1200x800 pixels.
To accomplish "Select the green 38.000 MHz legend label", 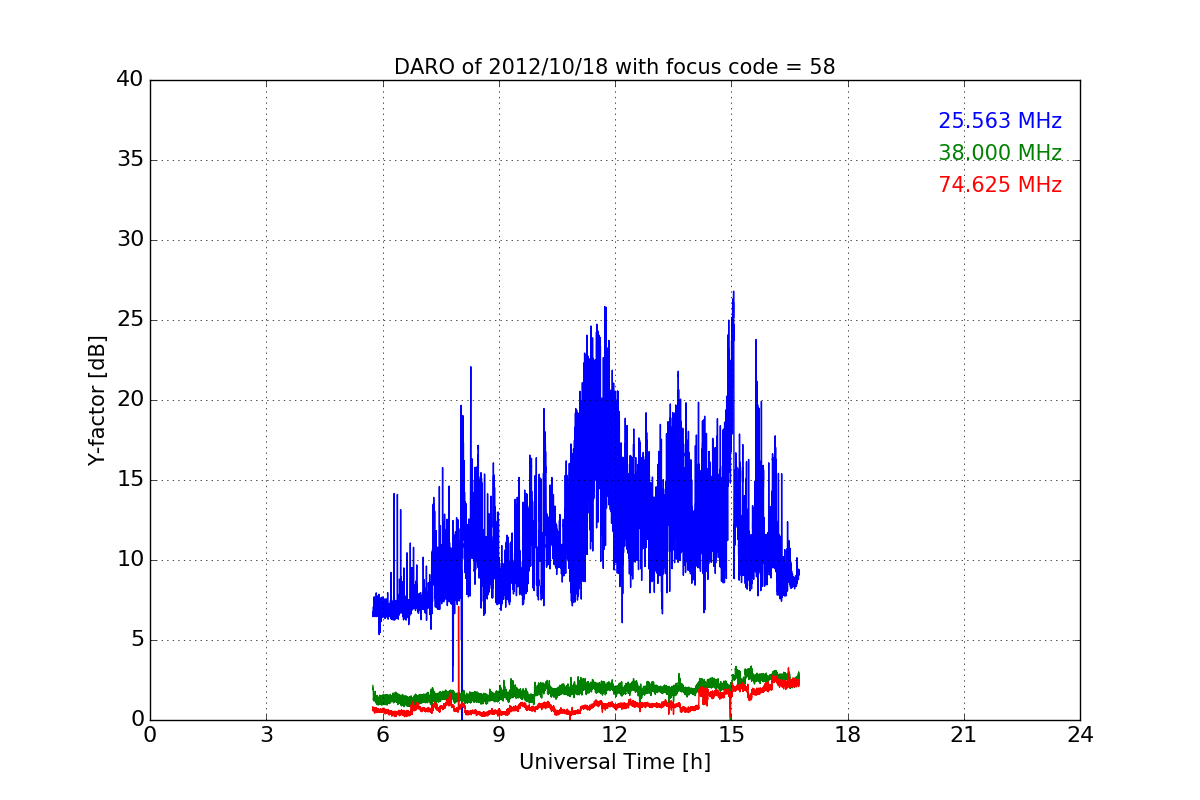I will pyautogui.click(x=1000, y=153).
